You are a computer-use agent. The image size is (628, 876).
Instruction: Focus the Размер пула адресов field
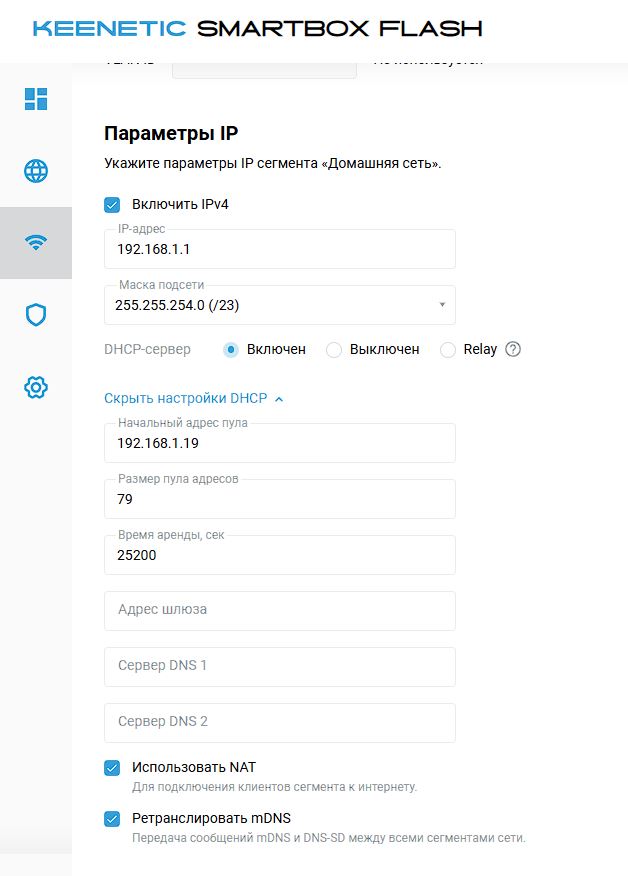tap(280, 500)
